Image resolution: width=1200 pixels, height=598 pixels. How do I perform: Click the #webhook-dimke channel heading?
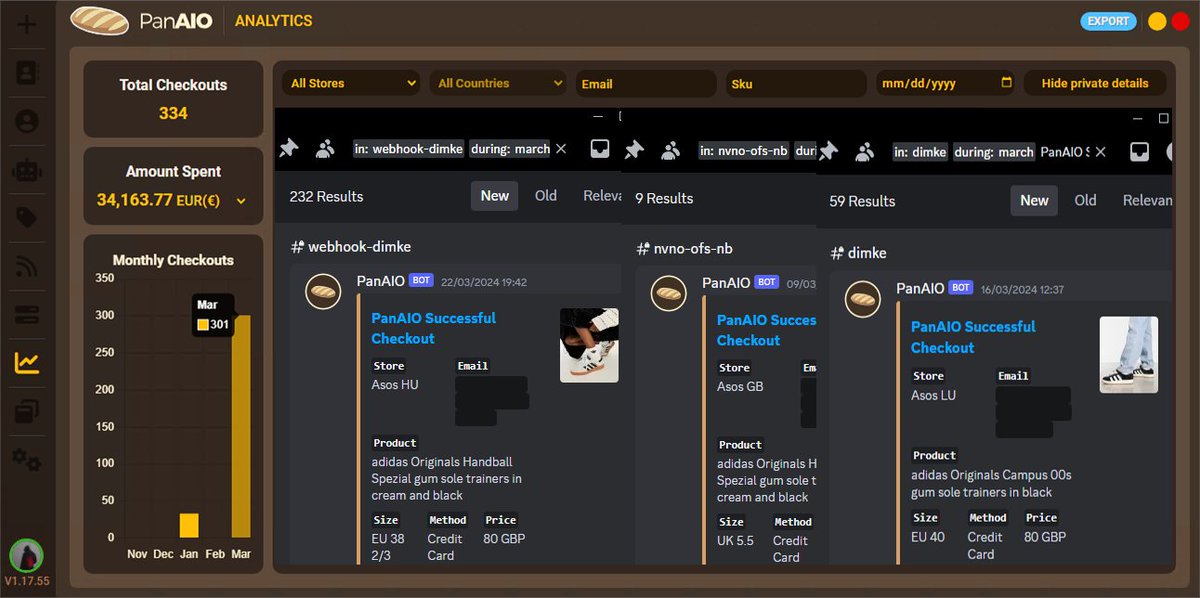click(351, 246)
